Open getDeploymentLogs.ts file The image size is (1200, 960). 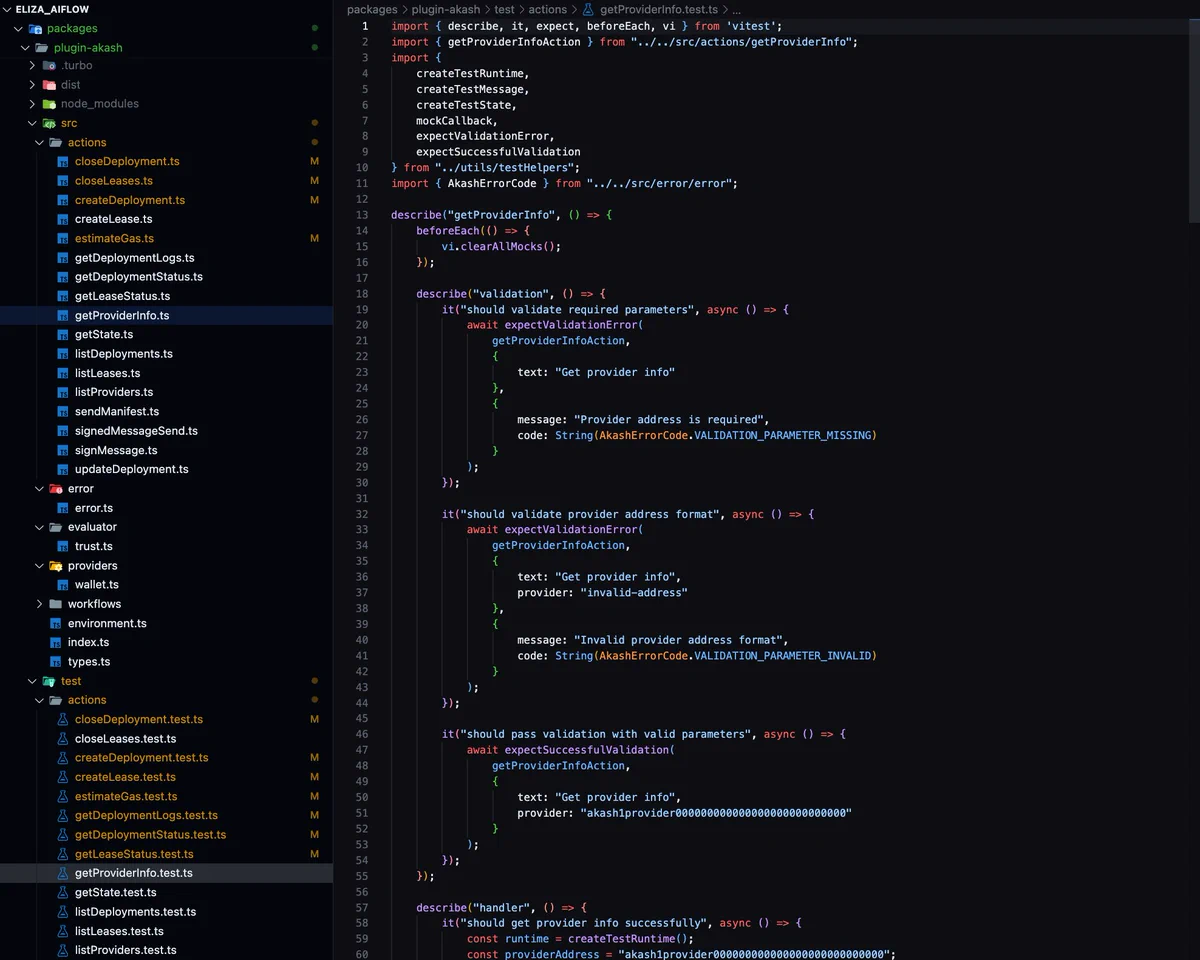[135, 258]
